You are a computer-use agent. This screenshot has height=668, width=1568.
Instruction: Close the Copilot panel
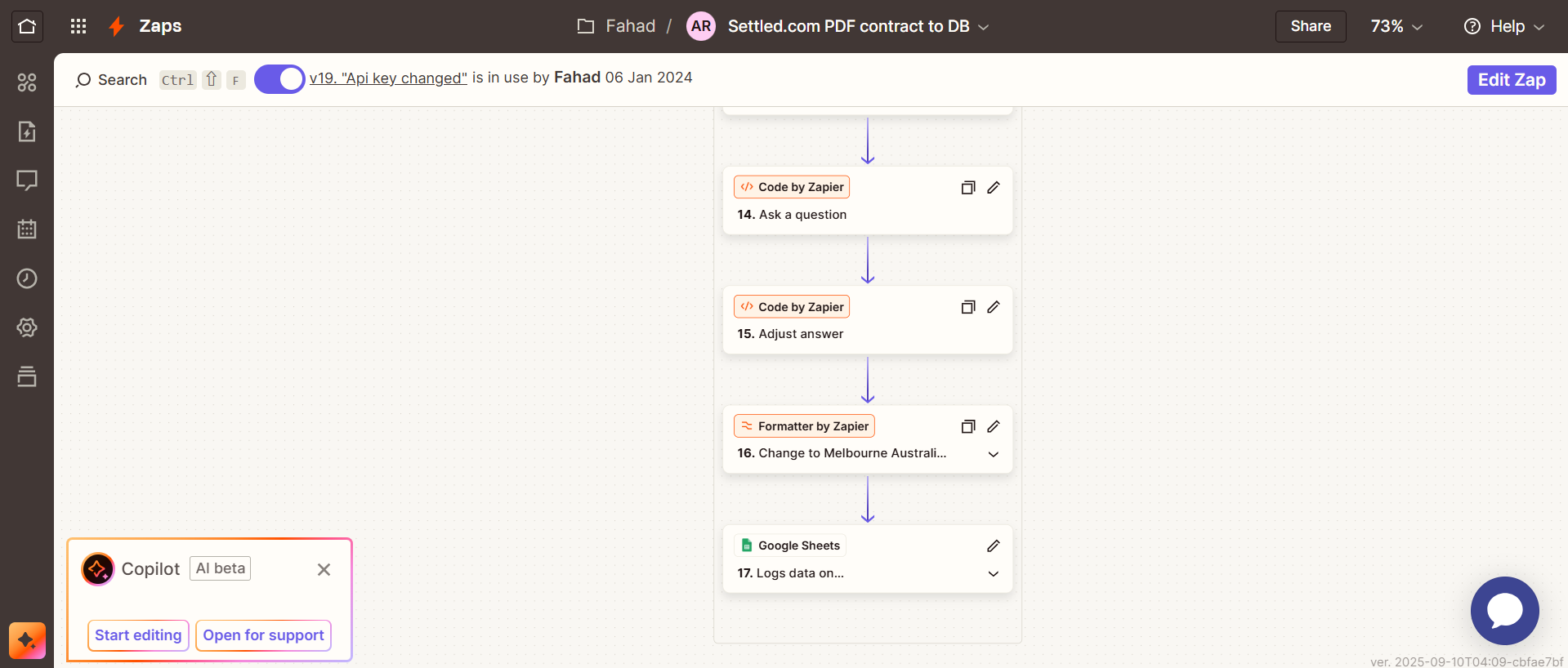[x=324, y=570]
